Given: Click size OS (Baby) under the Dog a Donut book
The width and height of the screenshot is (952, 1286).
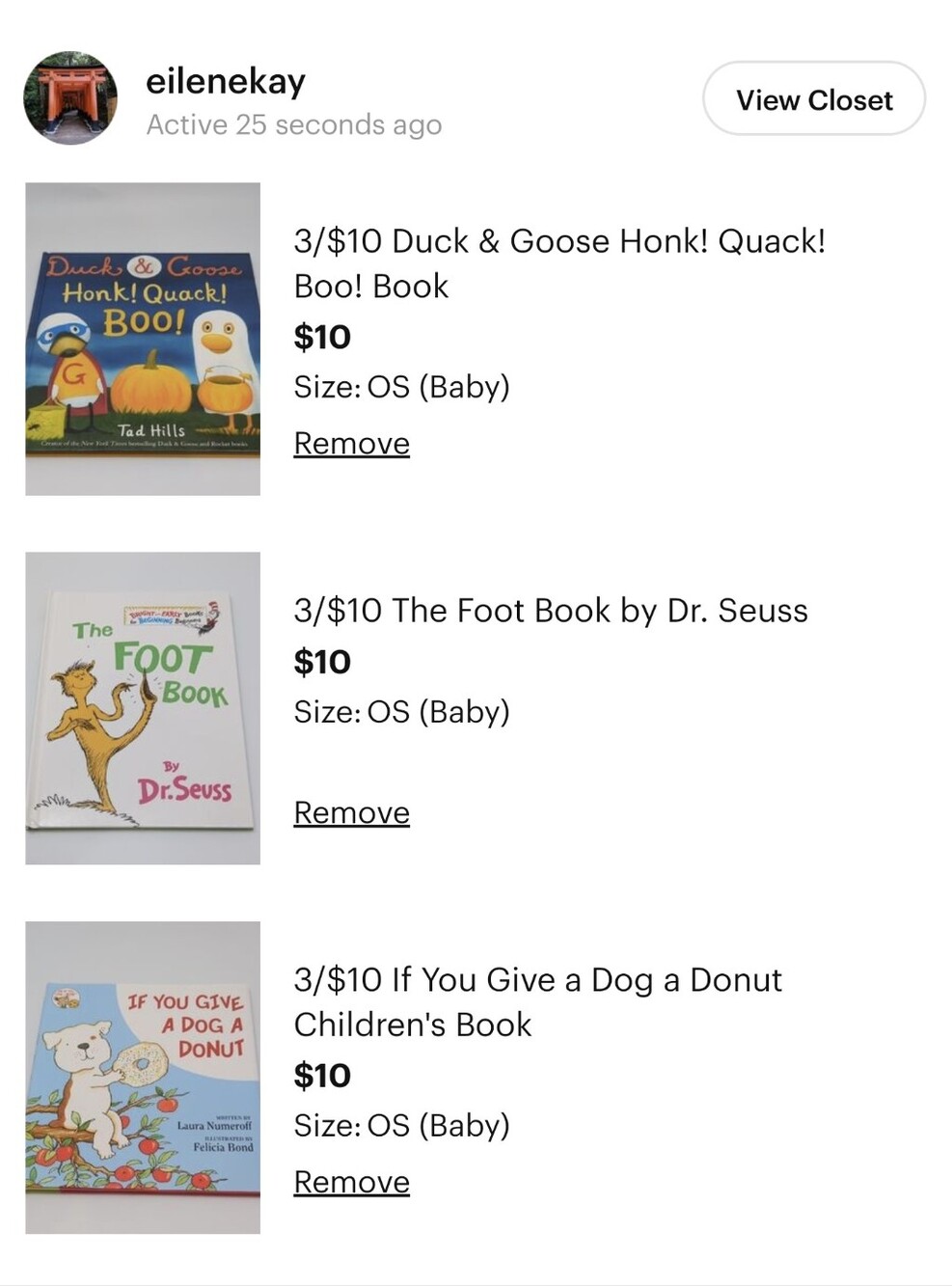Looking at the screenshot, I should point(401,1126).
